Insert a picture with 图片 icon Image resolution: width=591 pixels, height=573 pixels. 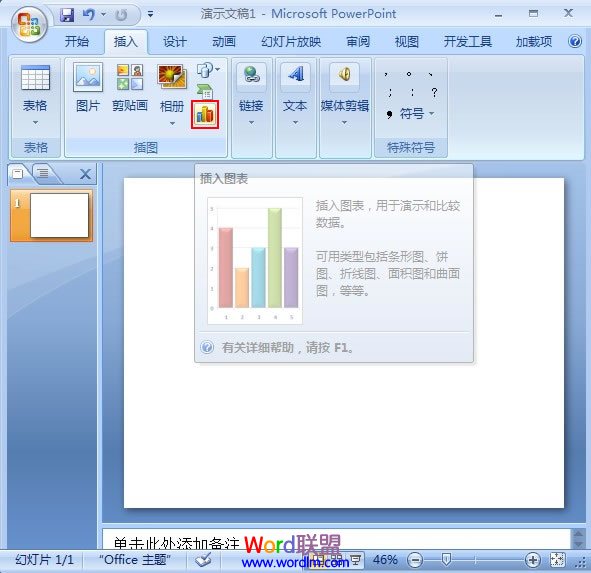pyautogui.click(x=88, y=78)
